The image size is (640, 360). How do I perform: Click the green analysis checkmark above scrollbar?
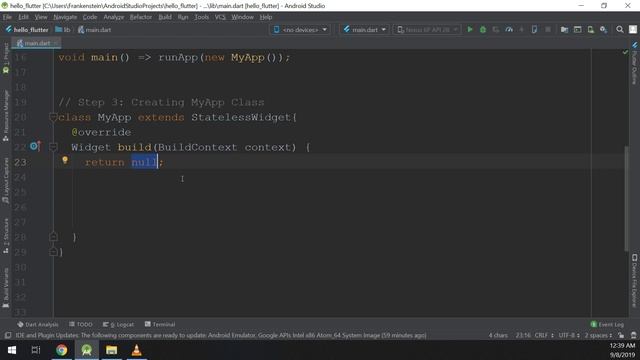click(x=625, y=52)
